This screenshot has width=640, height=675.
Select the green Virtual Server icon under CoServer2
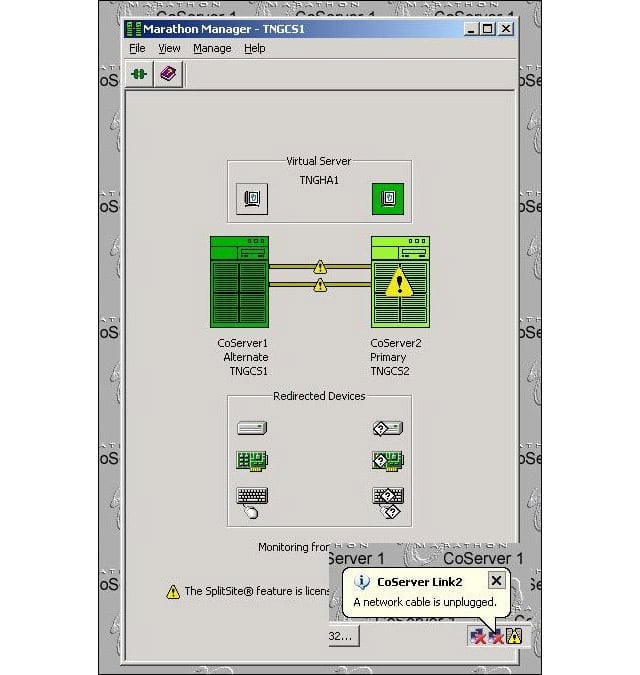pos(388,199)
